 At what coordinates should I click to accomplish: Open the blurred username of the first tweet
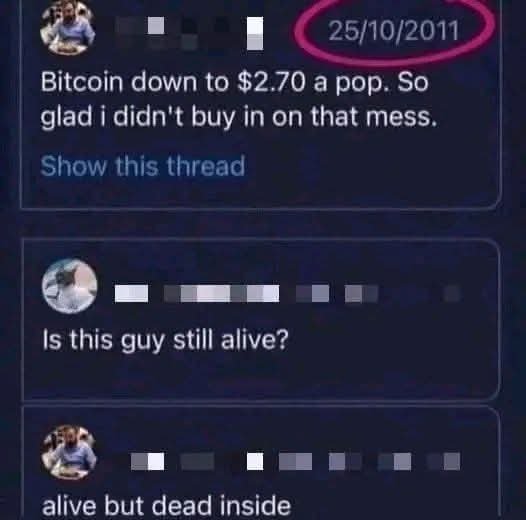click(x=190, y=33)
